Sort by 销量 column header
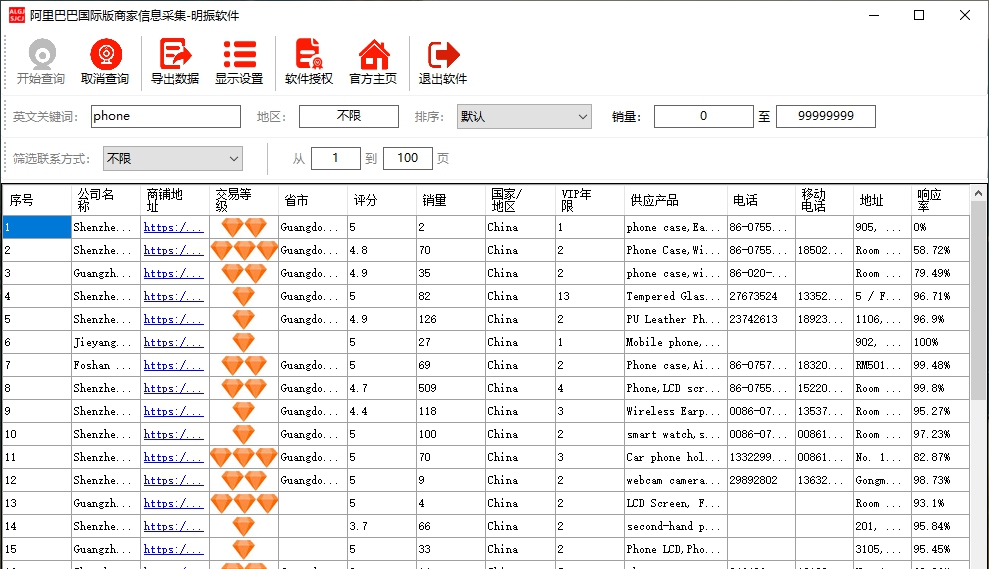 [451, 201]
